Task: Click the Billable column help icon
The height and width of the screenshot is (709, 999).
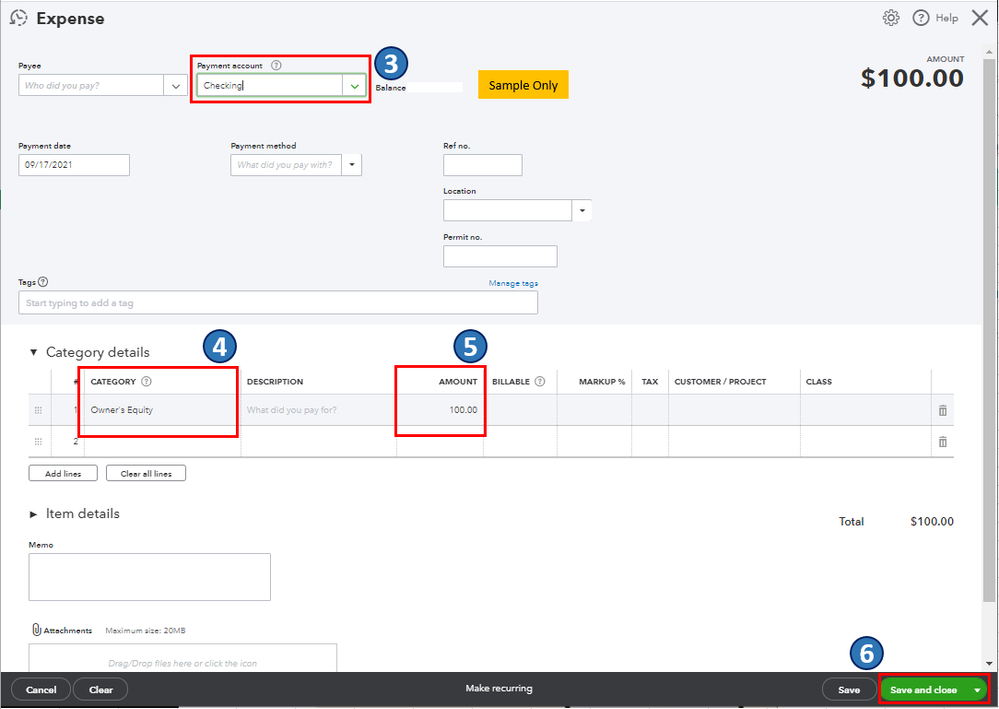Action: pos(540,382)
